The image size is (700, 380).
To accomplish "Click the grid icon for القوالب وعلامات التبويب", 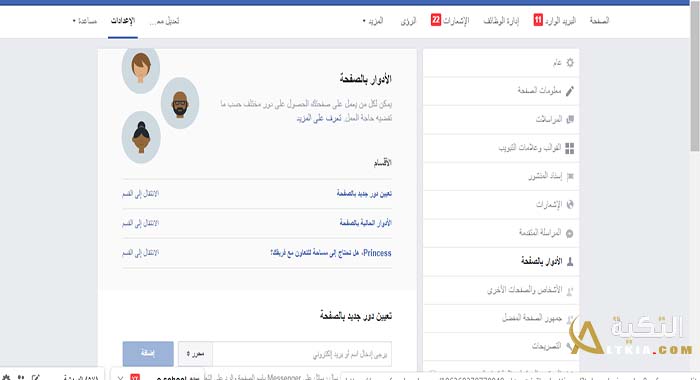I will pos(570,148).
